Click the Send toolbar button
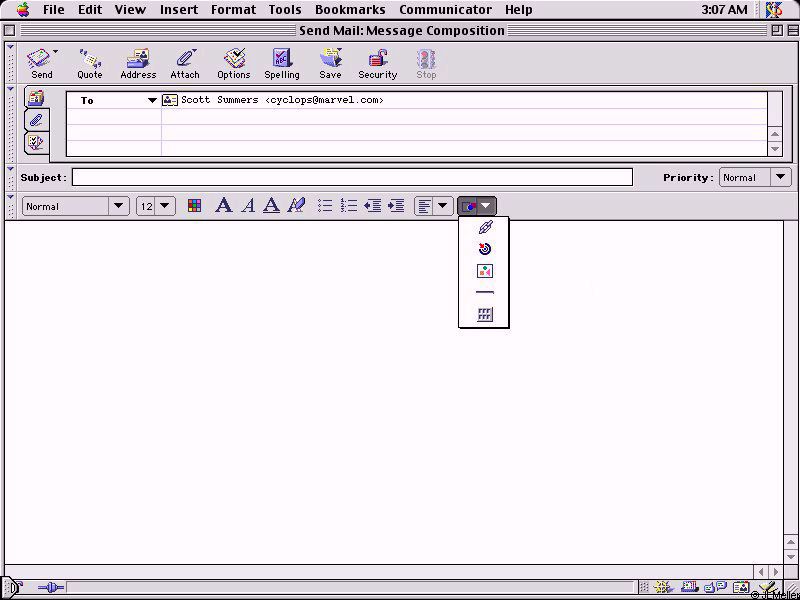 pyautogui.click(x=41, y=62)
